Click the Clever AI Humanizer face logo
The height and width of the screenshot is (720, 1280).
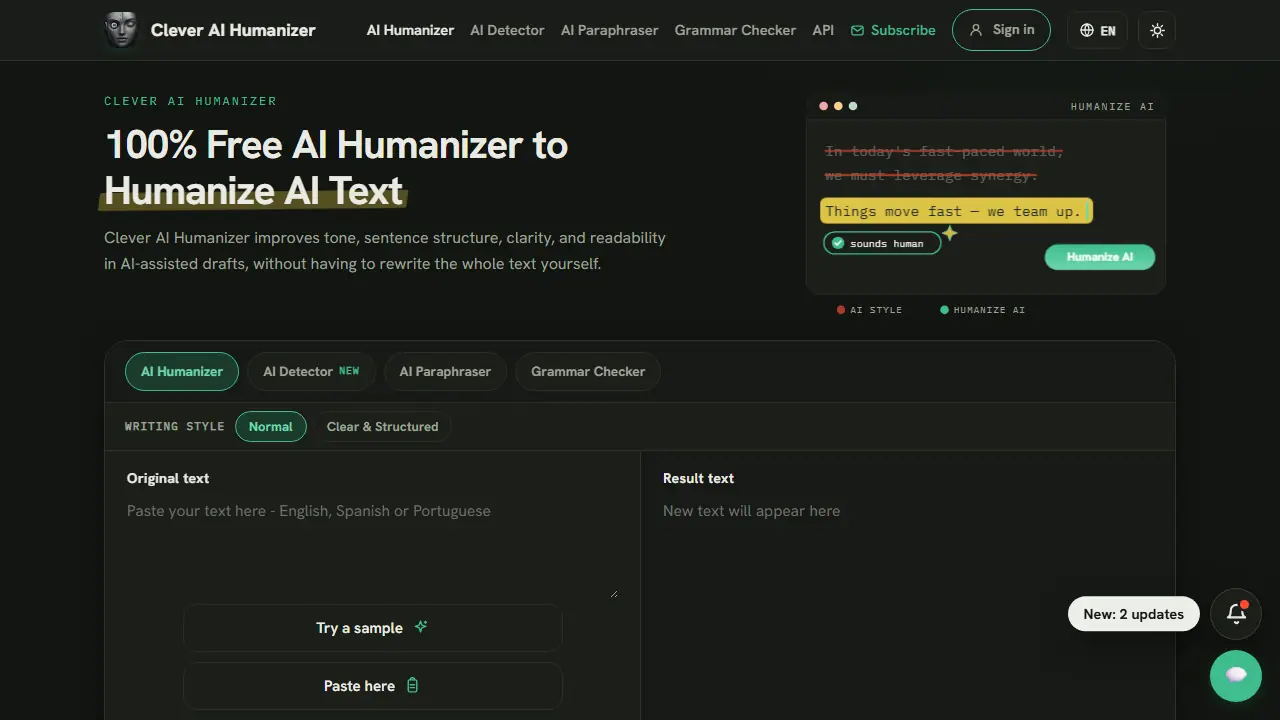(x=121, y=30)
